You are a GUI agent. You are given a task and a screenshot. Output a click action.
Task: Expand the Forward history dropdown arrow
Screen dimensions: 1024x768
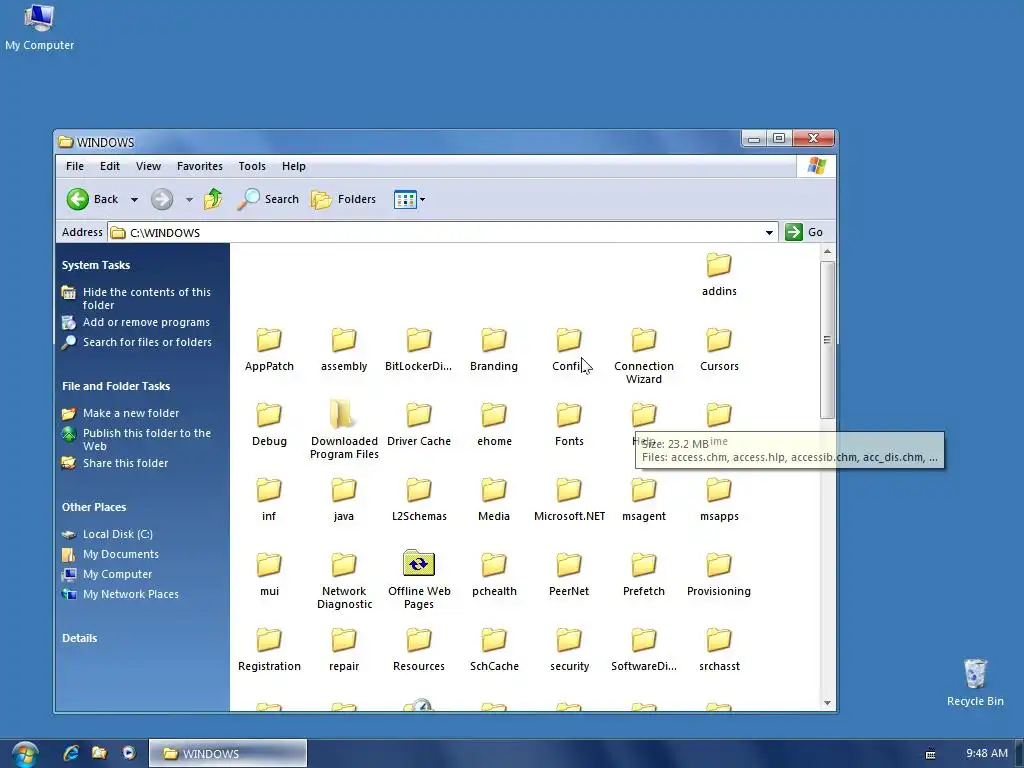(x=189, y=200)
